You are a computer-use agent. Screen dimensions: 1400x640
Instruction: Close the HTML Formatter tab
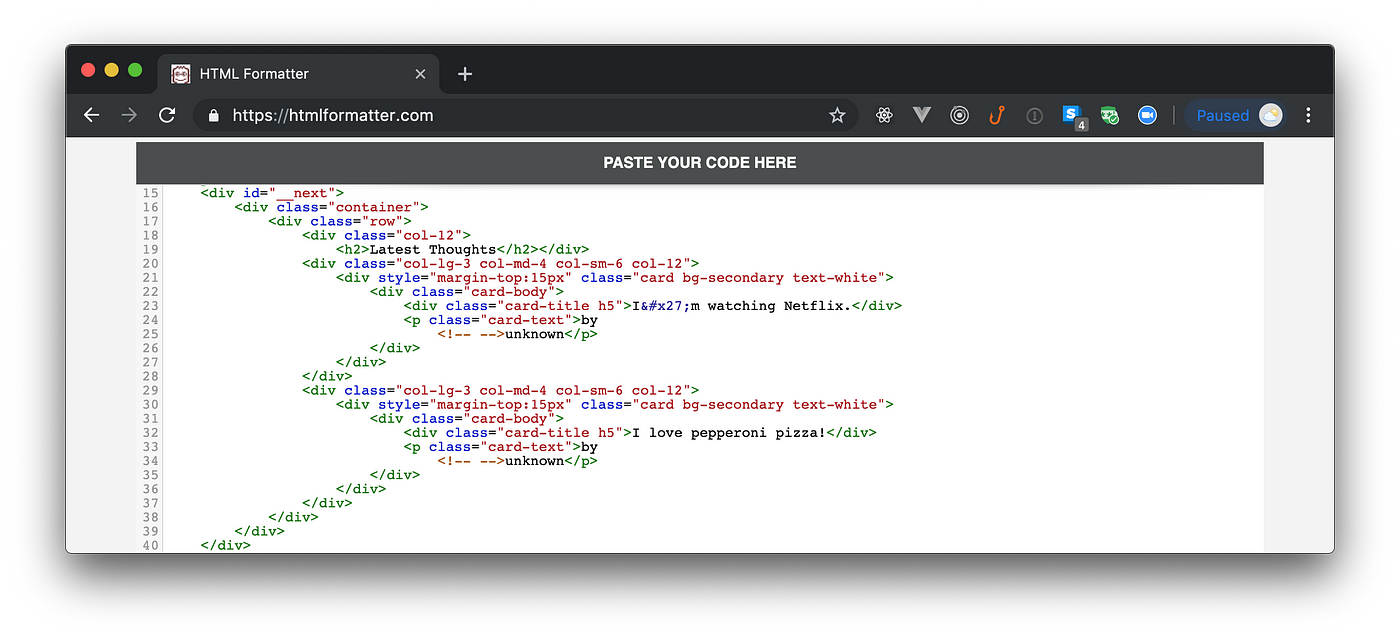point(420,74)
